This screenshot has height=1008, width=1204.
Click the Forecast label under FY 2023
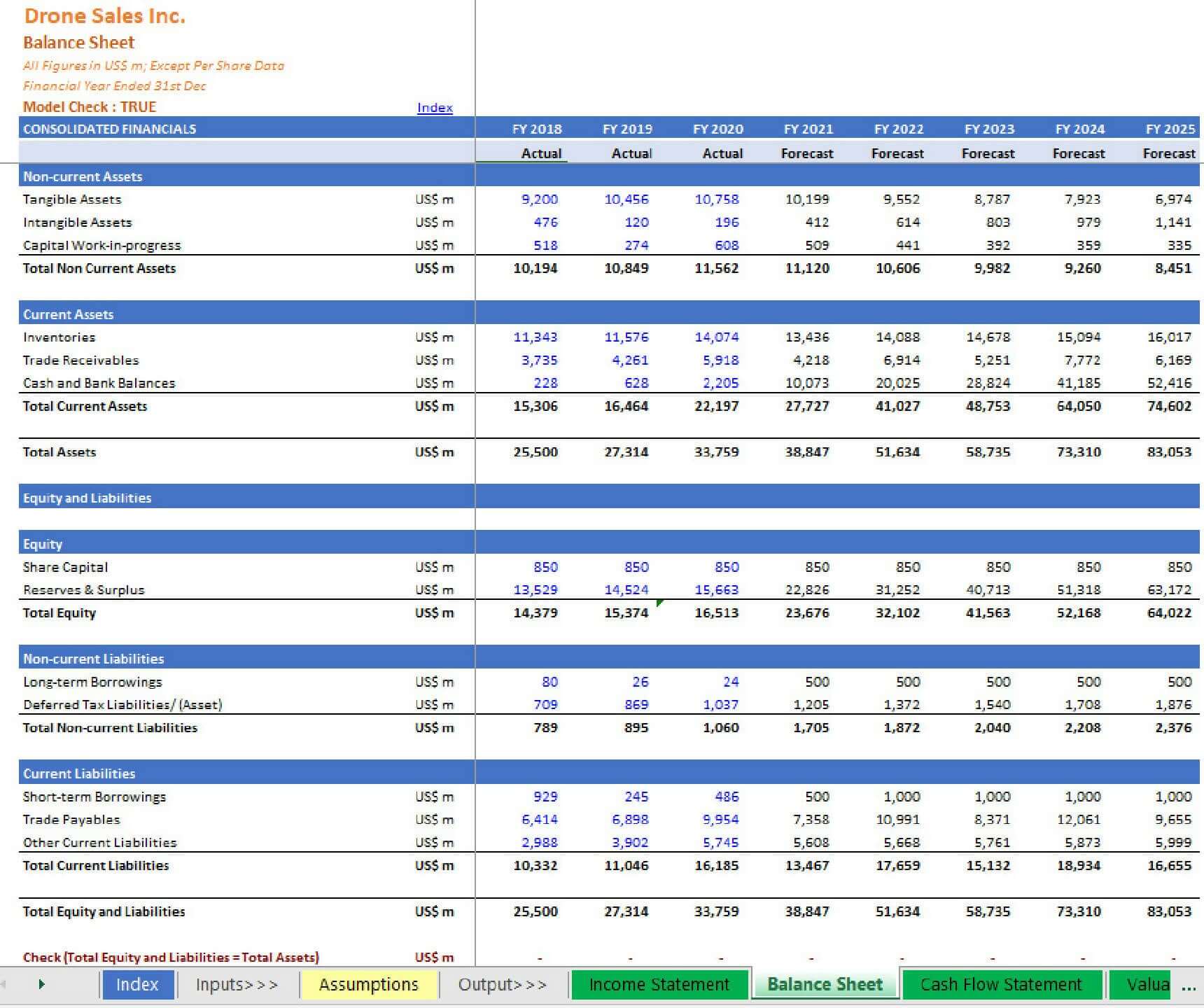(x=988, y=153)
